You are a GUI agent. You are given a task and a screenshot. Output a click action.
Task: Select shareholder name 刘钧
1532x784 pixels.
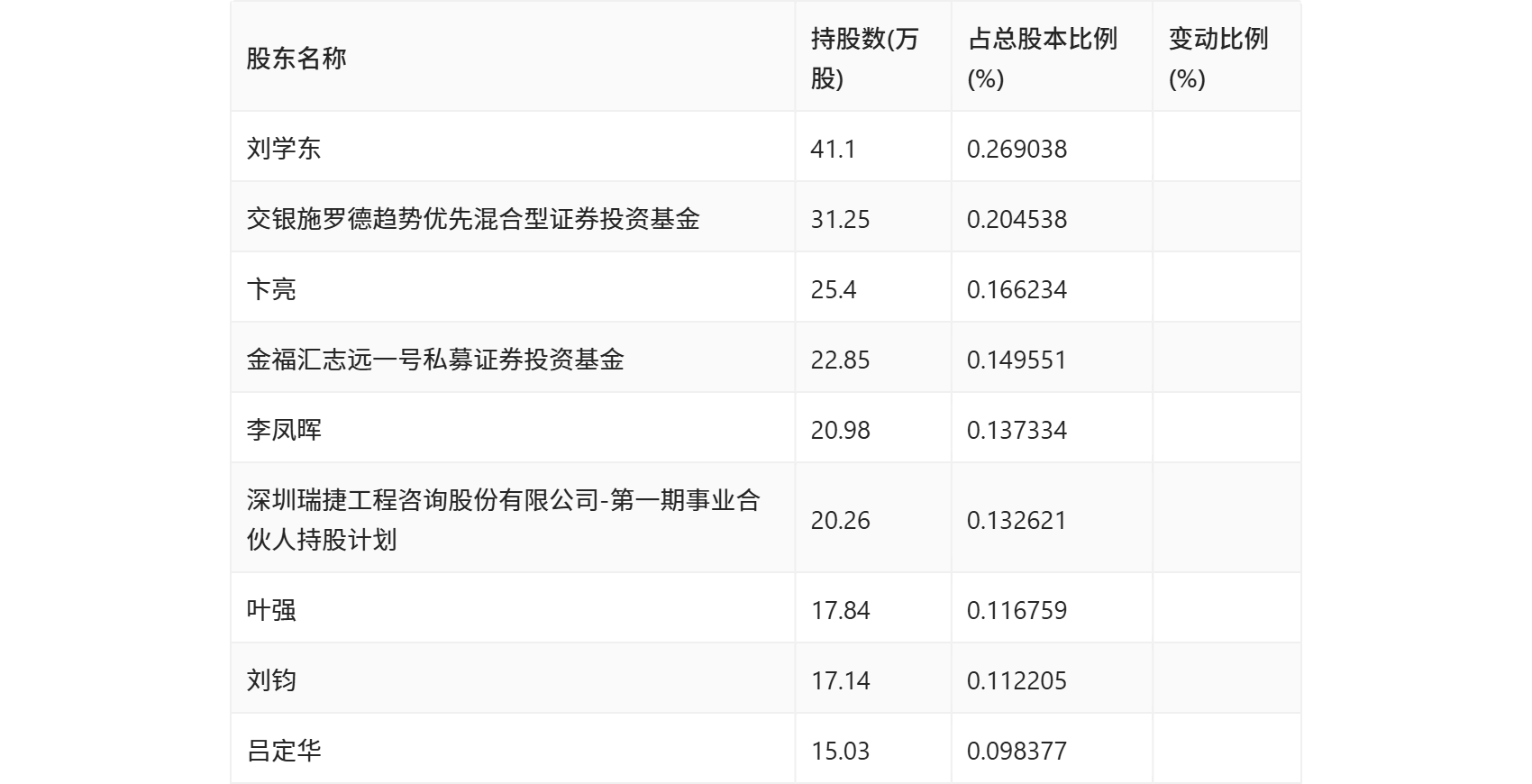pyautogui.click(x=271, y=680)
